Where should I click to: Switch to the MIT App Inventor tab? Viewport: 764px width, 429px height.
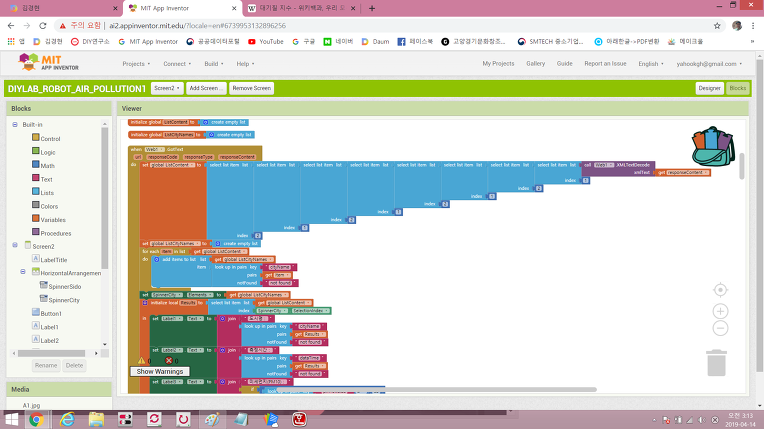click(x=183, y=8)
